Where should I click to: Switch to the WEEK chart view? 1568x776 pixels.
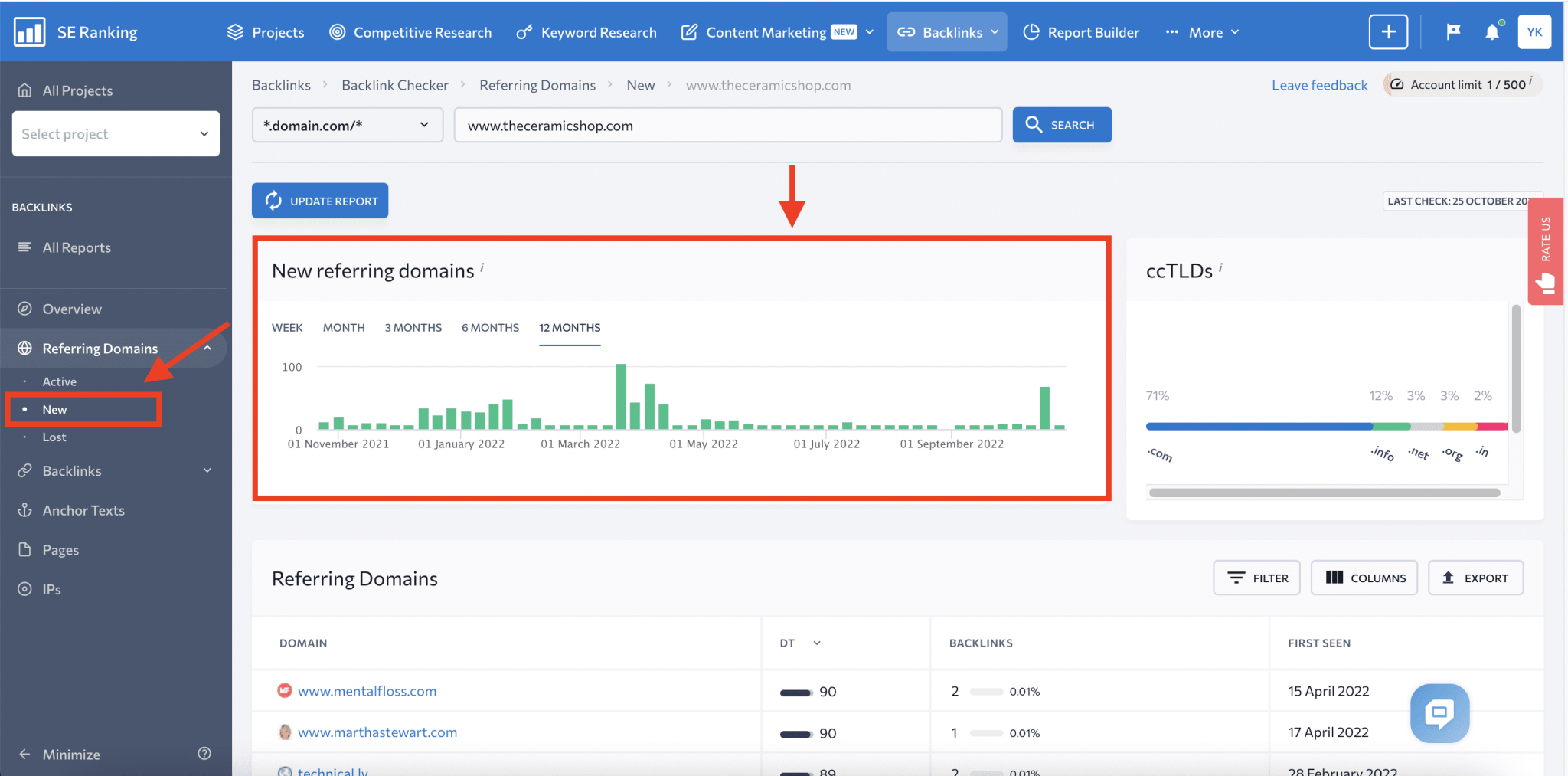coord(286,327)
